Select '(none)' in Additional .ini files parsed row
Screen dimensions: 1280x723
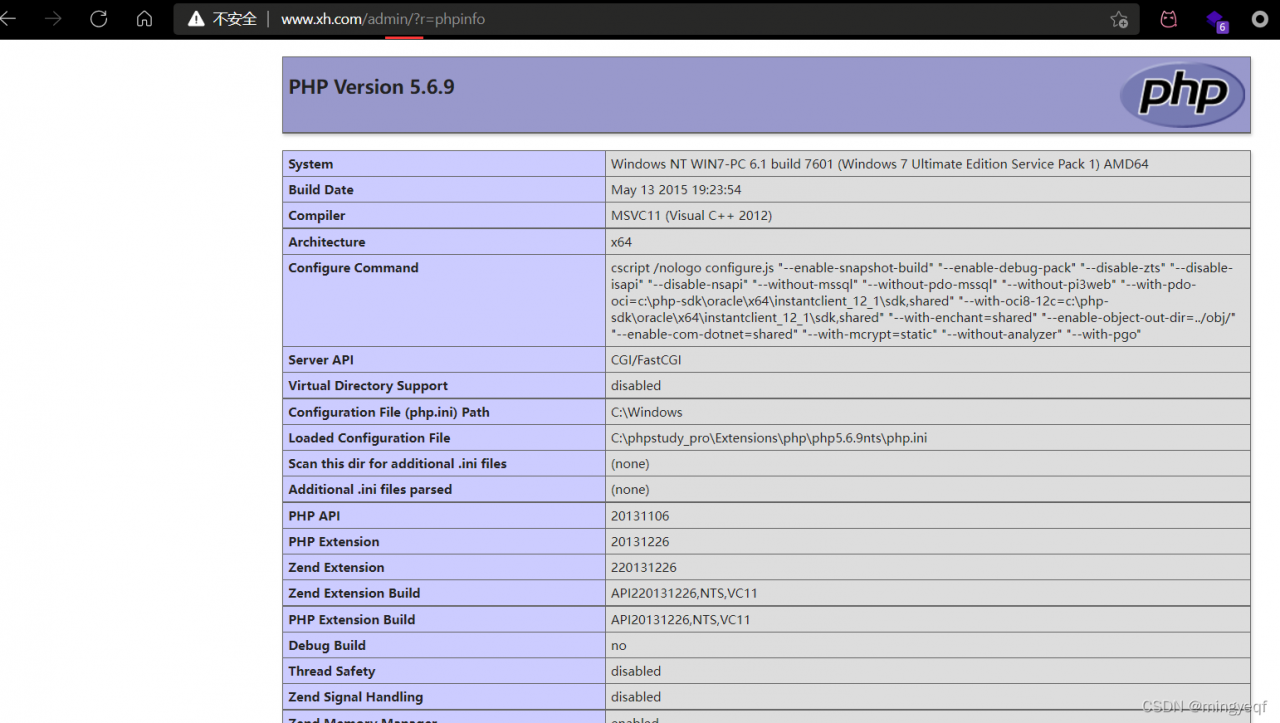630,490
